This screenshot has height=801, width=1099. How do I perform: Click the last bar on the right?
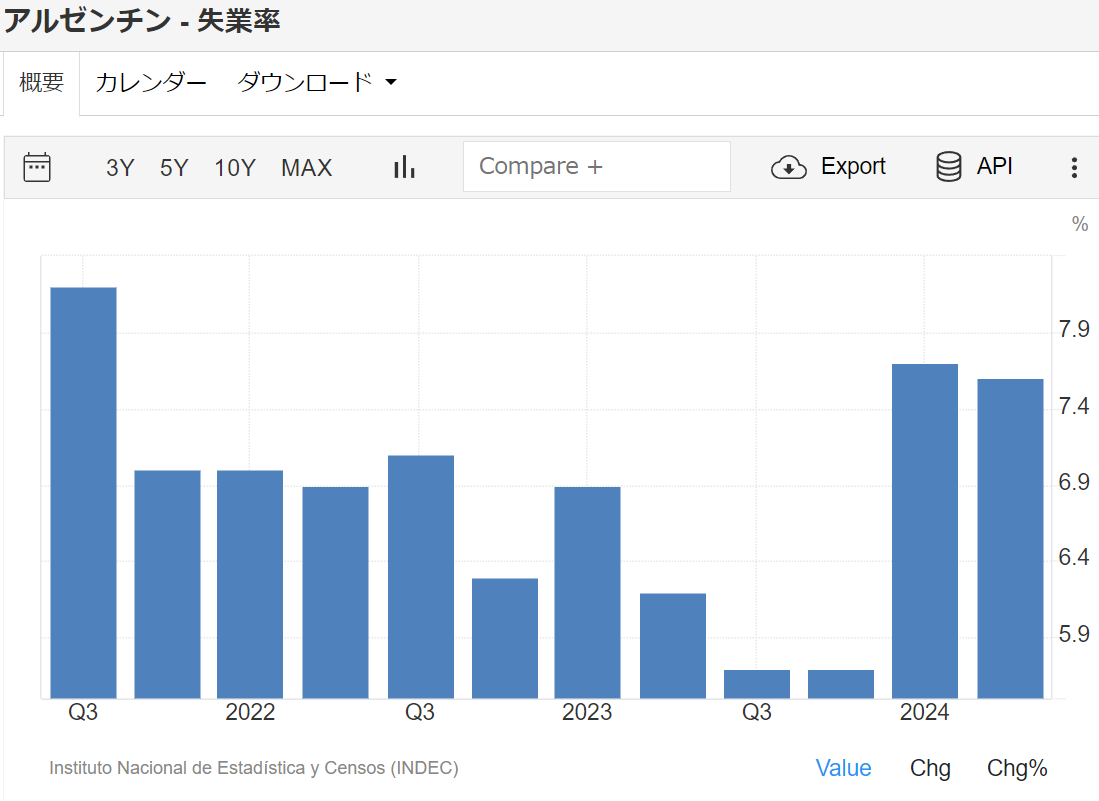click(1010, 538)
